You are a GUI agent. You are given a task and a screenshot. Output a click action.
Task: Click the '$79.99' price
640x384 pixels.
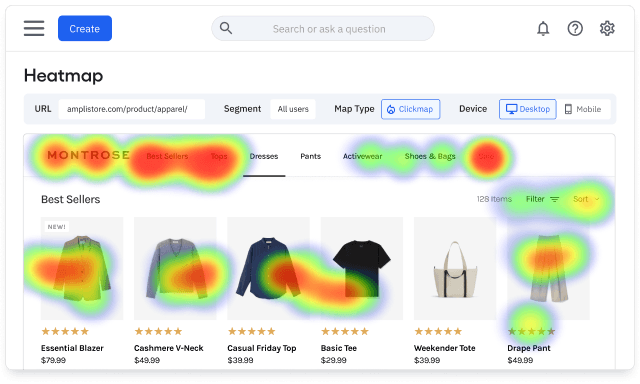click(x=53, y=360)
